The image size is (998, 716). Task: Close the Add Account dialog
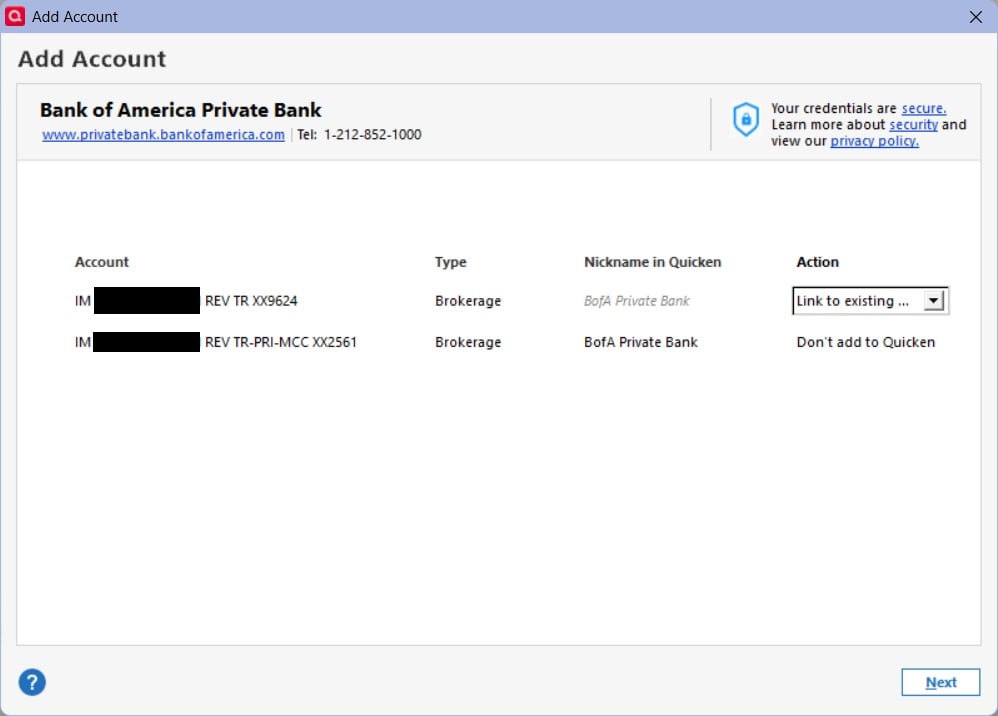click(976, 17)
